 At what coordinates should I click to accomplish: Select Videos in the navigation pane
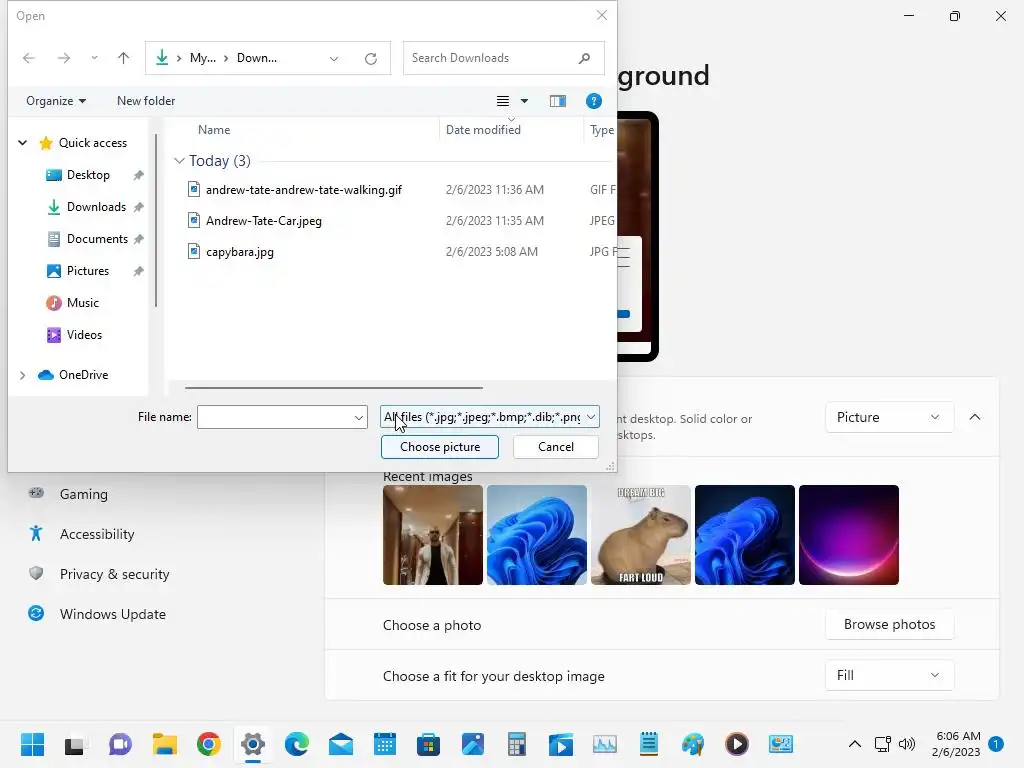[x=84, y=335]
